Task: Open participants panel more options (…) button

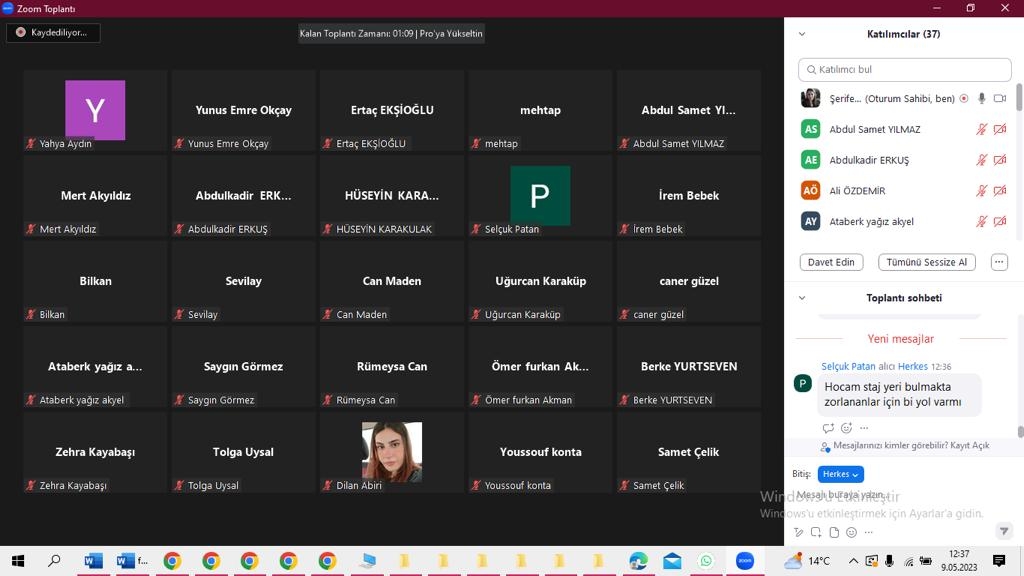Action: click(x=999, y=262)
